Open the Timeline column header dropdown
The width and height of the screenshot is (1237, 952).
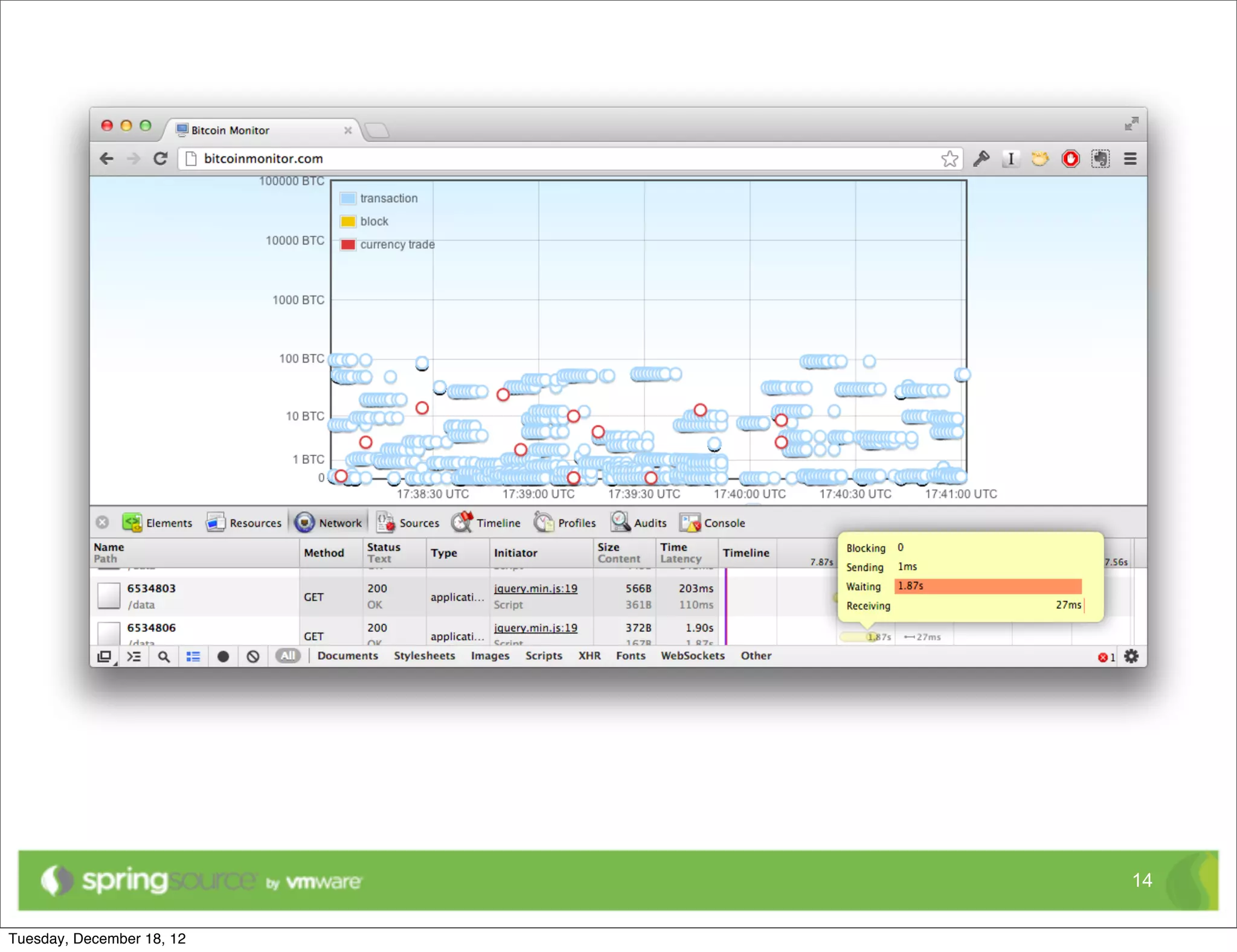(746, 553)
